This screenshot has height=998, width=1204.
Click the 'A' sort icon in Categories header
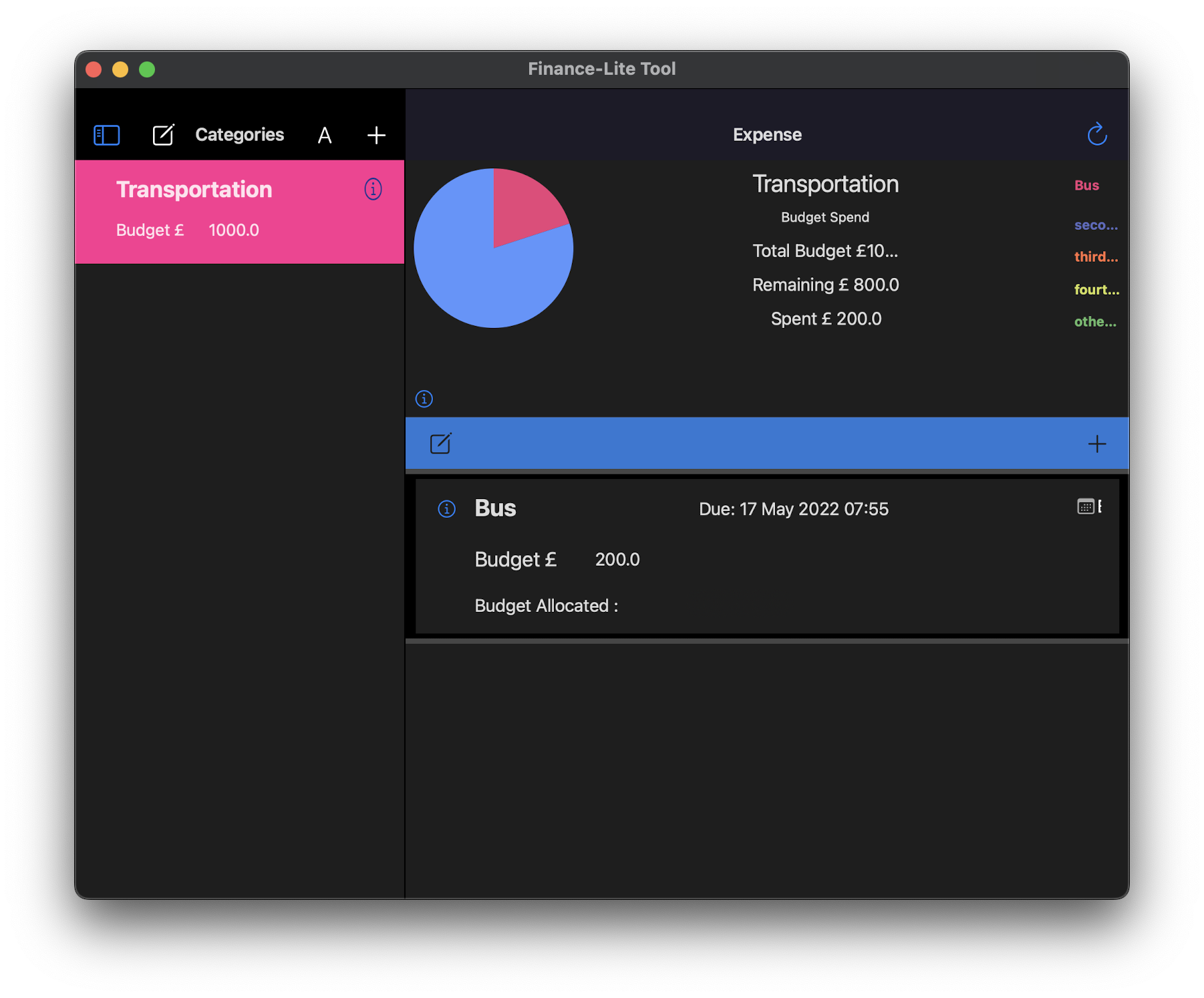click(x=325, y=136)
